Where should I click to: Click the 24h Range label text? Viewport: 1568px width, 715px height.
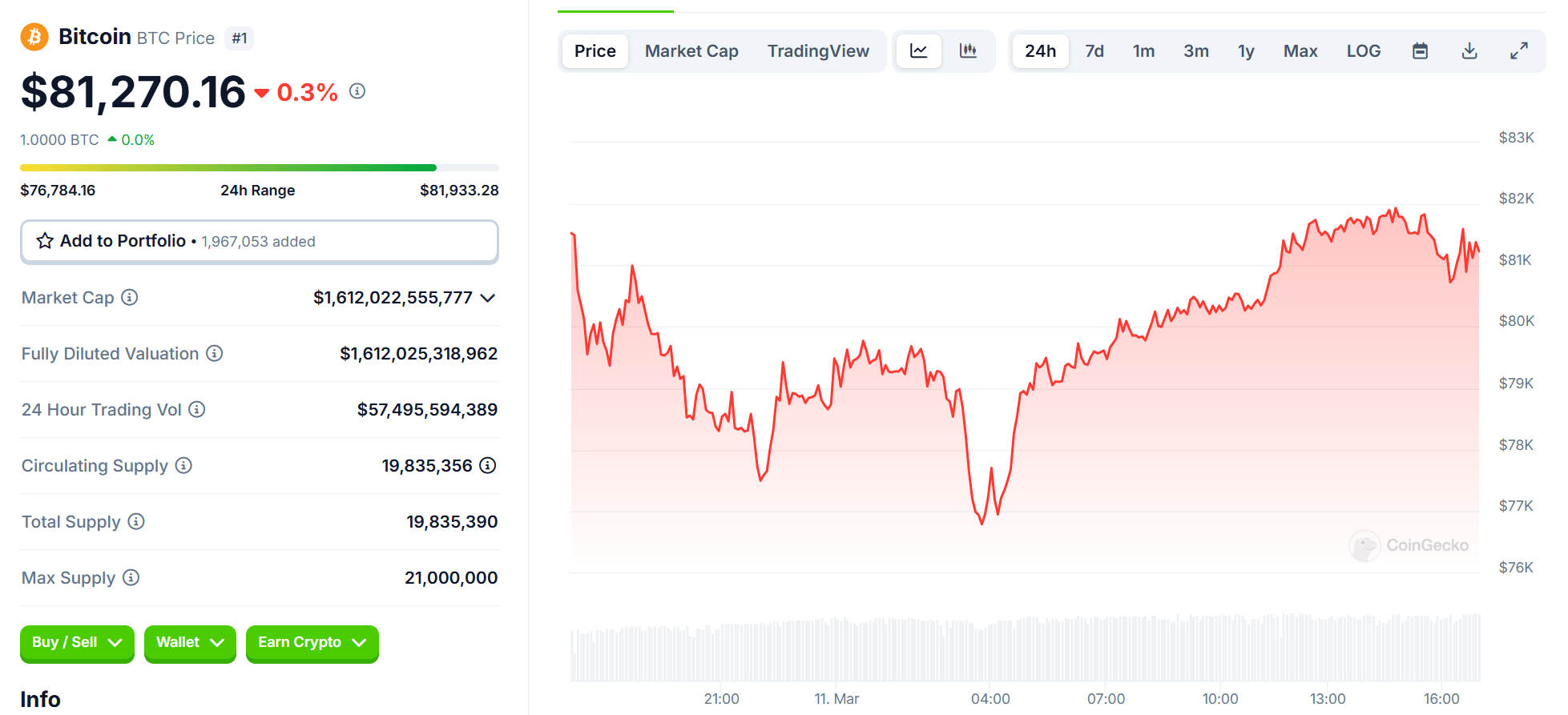coord(258,191)
